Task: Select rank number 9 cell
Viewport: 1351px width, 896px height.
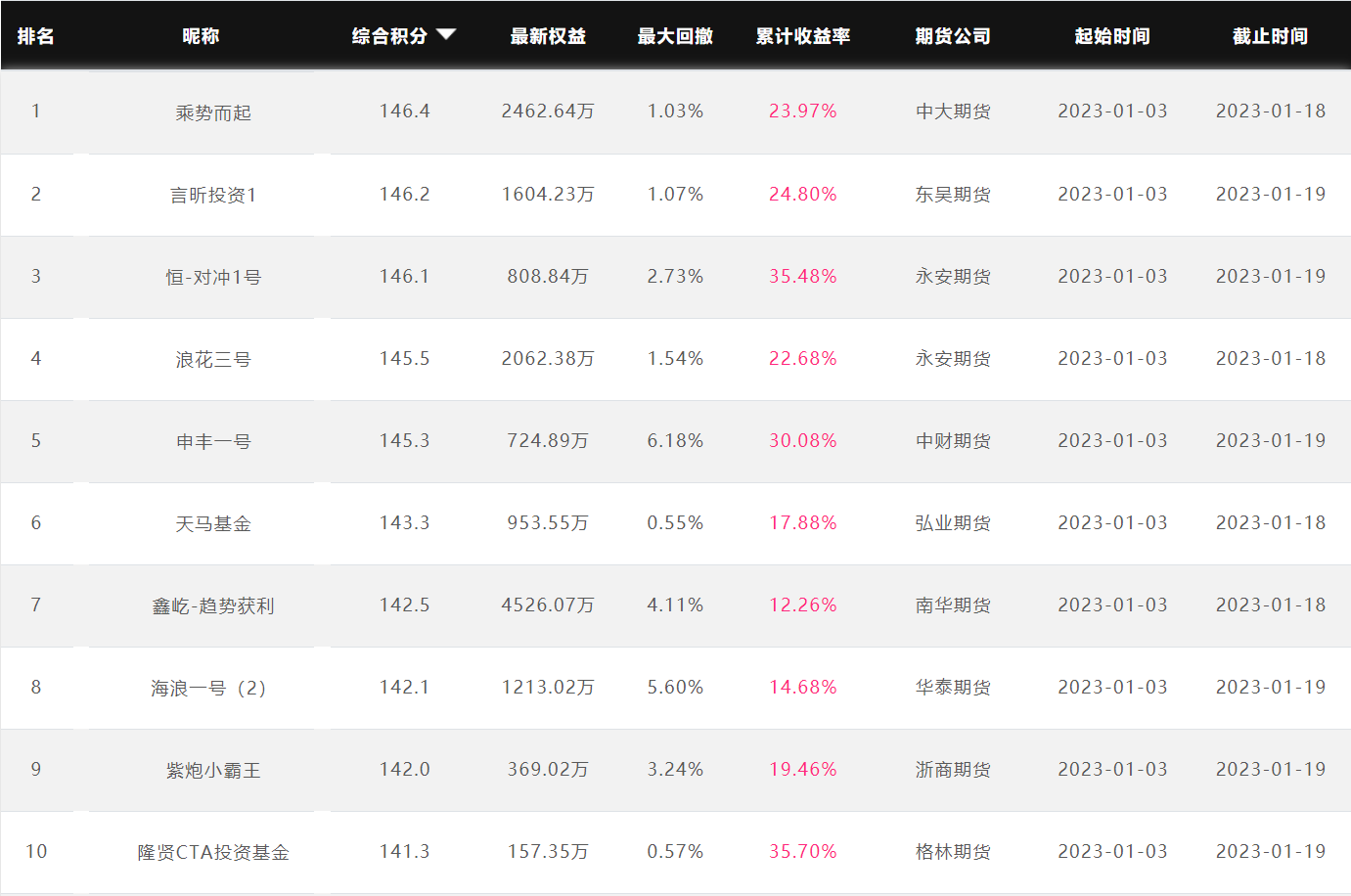Action: pos(36,769)
